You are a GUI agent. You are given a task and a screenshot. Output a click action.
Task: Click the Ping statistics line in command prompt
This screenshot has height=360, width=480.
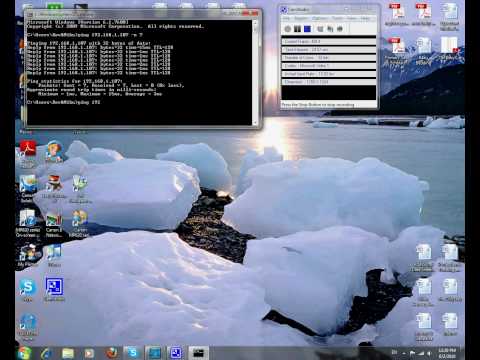pos(75,81)
